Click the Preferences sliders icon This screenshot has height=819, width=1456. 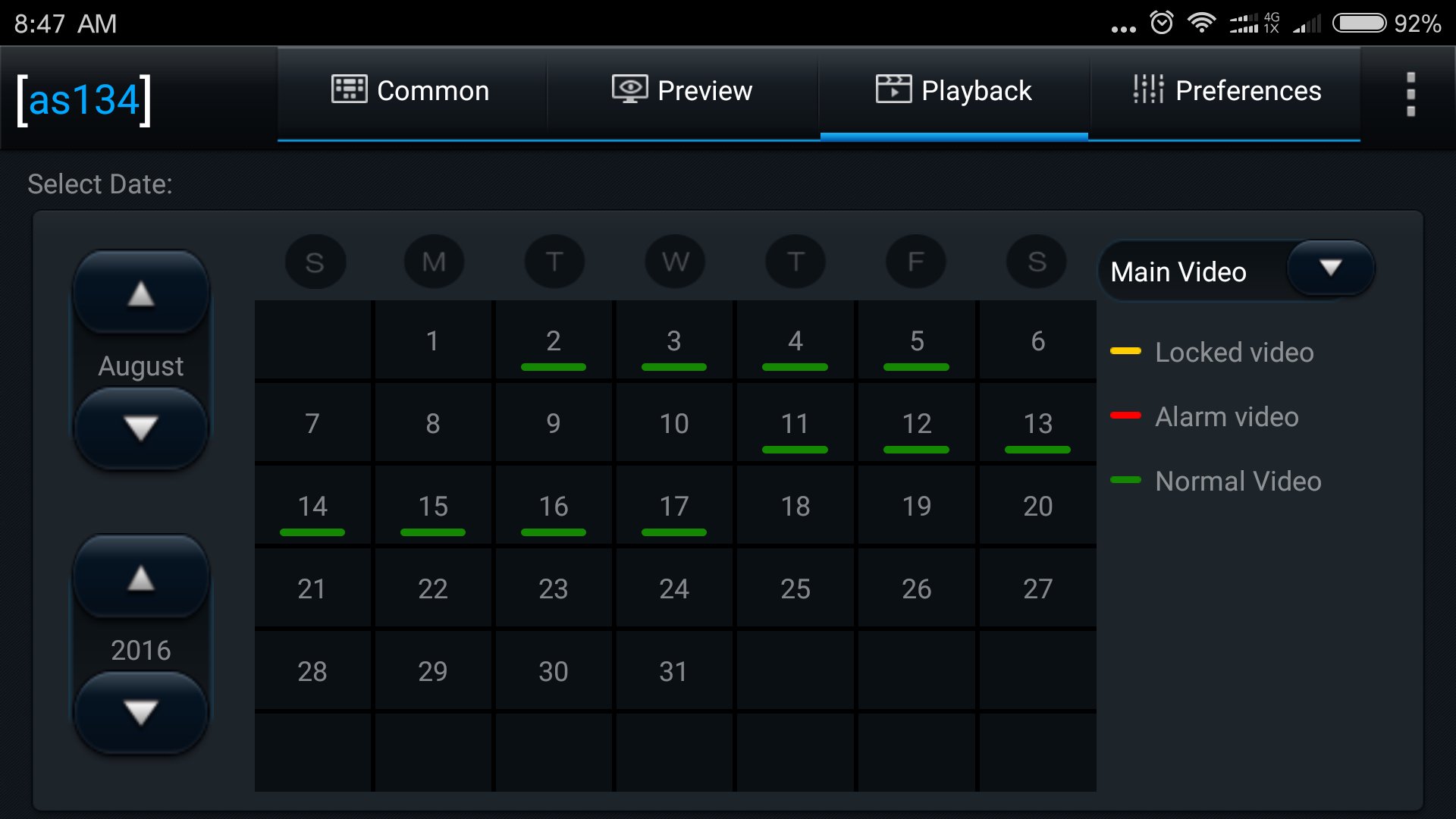pyautogui.click(x=1148, y=89)
